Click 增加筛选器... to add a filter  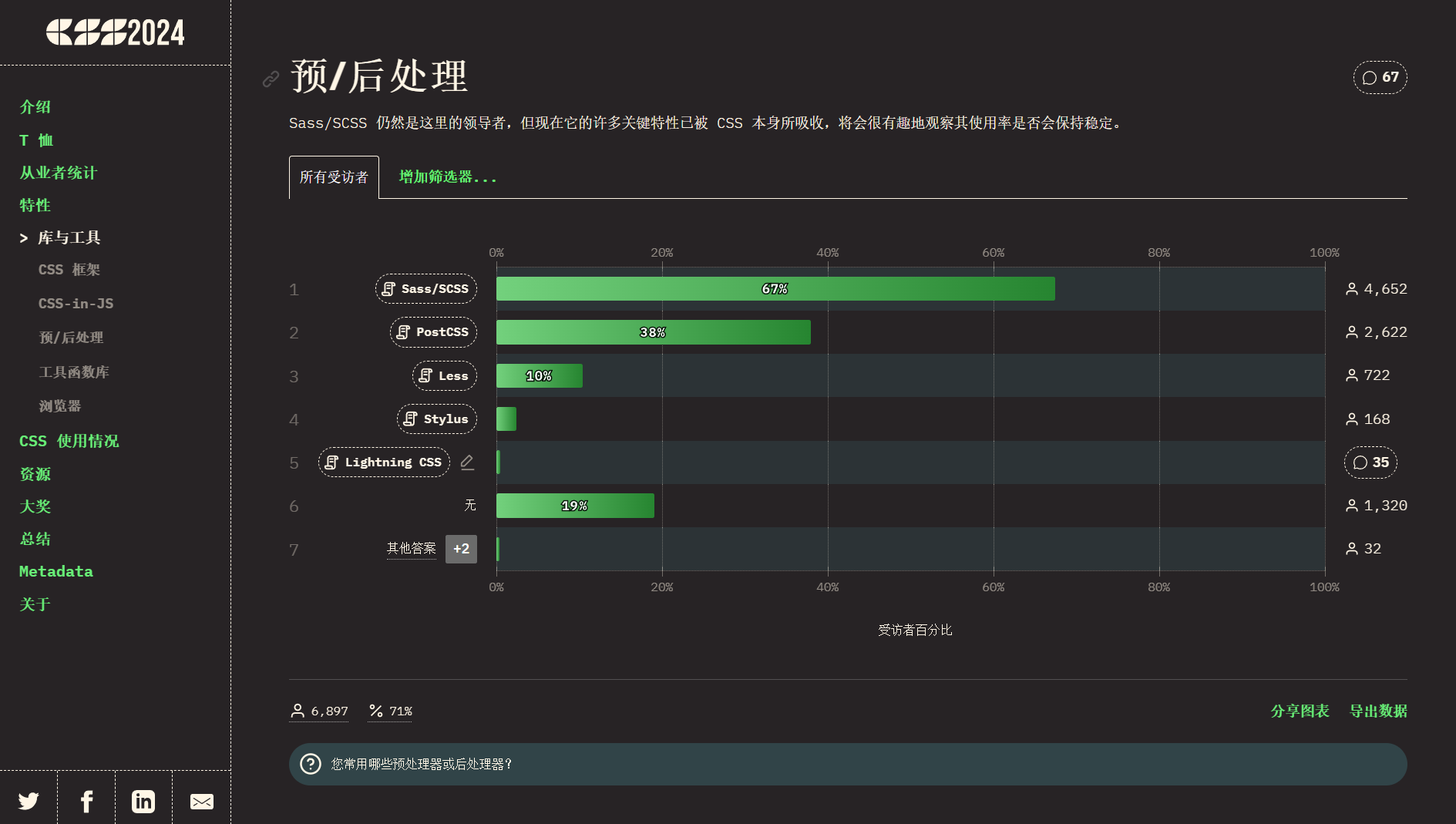(x=448, y=177)
